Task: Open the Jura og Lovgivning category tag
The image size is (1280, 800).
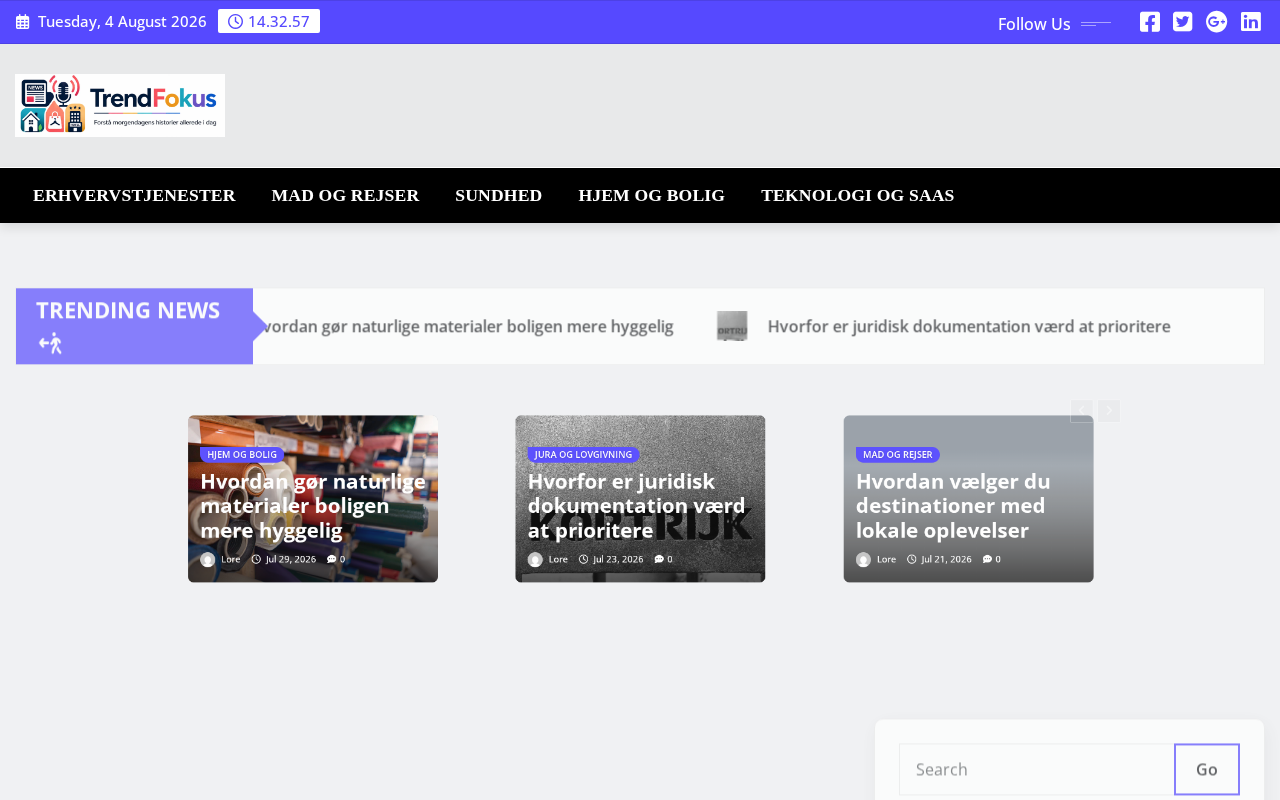Action: point(584,455)
